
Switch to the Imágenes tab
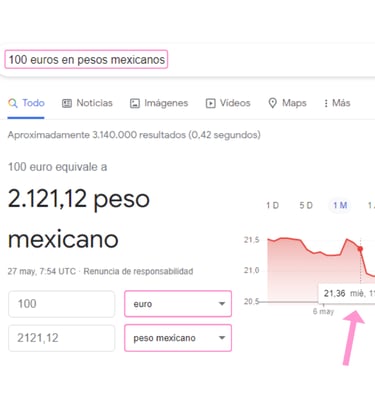tap(159, 103)
